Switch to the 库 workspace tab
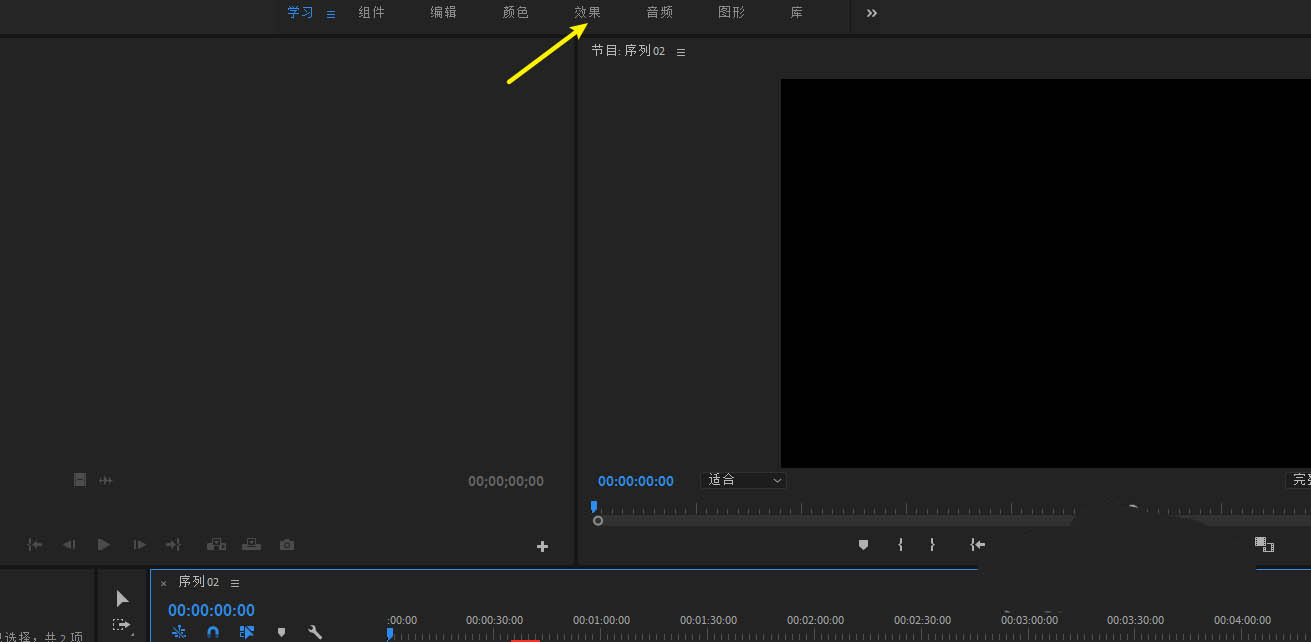This screenshot has width=1311, height=642. click(797, 13)
